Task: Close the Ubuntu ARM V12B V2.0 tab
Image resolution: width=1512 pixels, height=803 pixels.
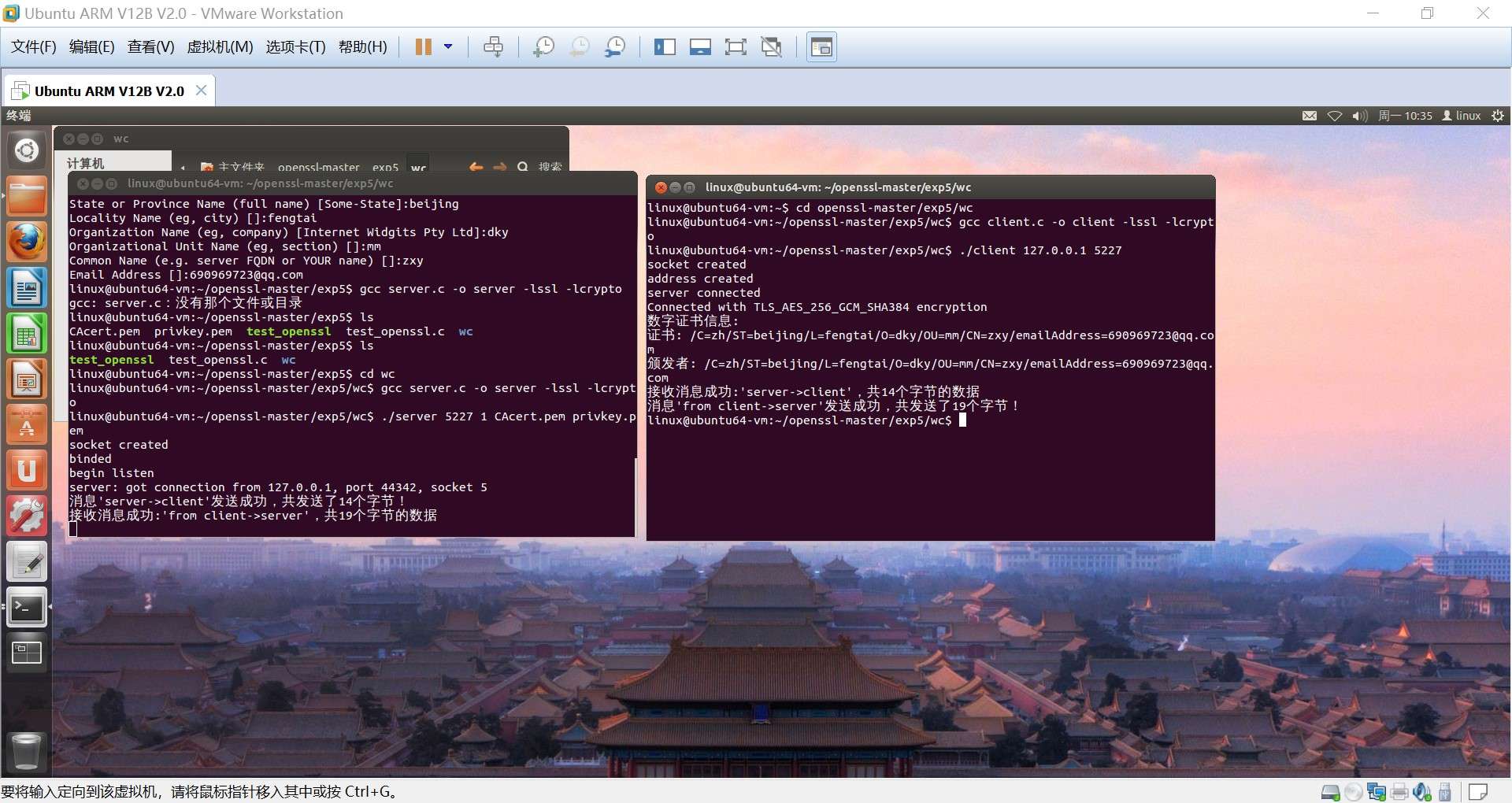Action: click(x=201, y=91)
